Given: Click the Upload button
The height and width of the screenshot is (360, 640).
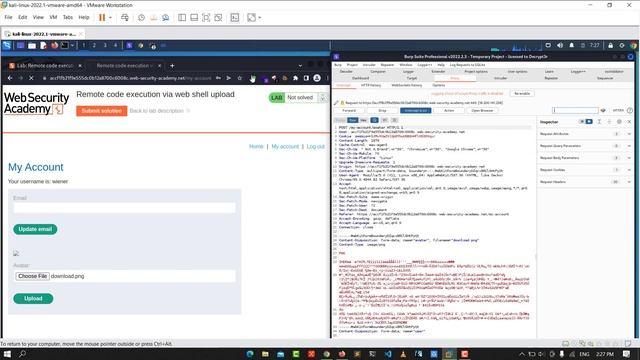Looking at the screenshot, I should pos(33,298).
